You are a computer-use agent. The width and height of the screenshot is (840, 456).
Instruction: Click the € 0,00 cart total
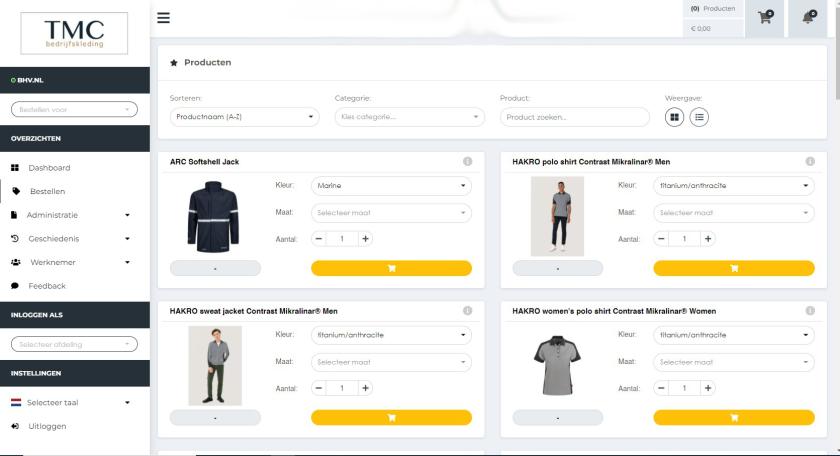[713, 28]
